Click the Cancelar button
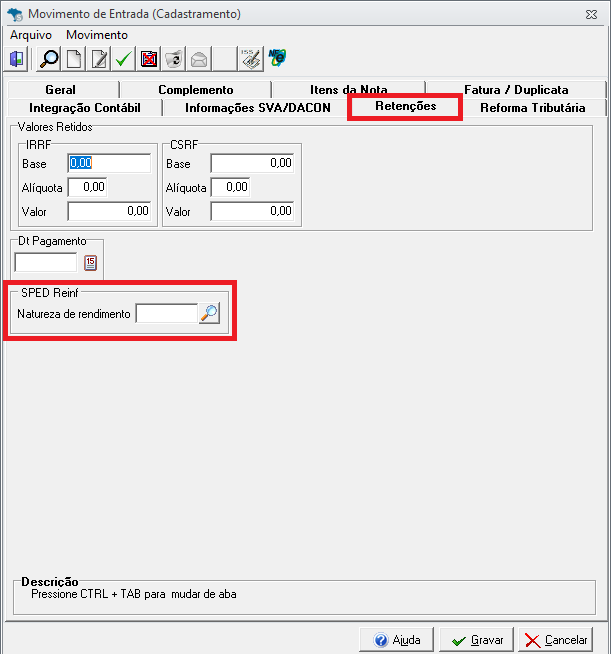 [x=556, y=640]
